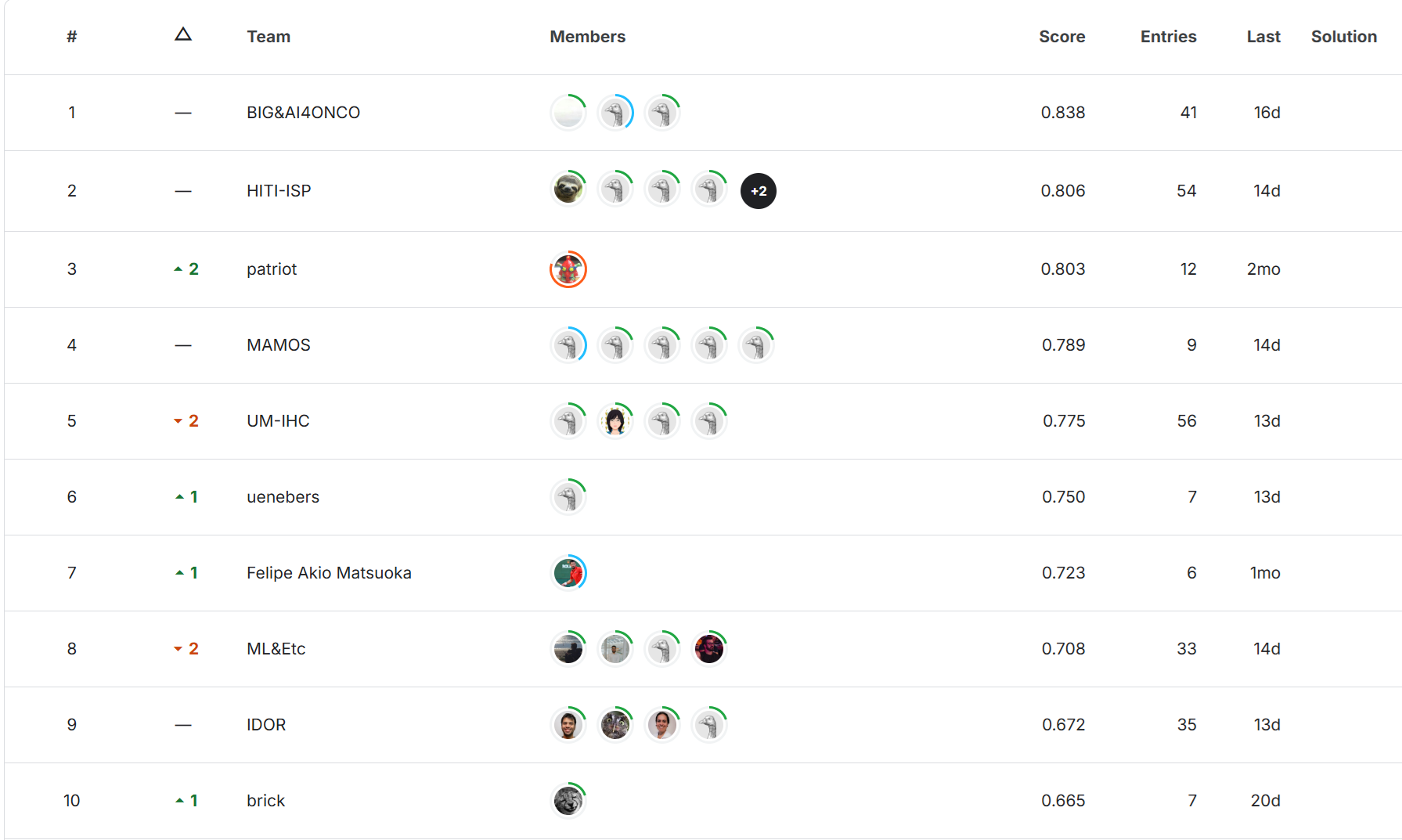Click the sloth avatar in HITI-ISP row
Viewport: 1402px width, 840px height.
coord(568,189)
